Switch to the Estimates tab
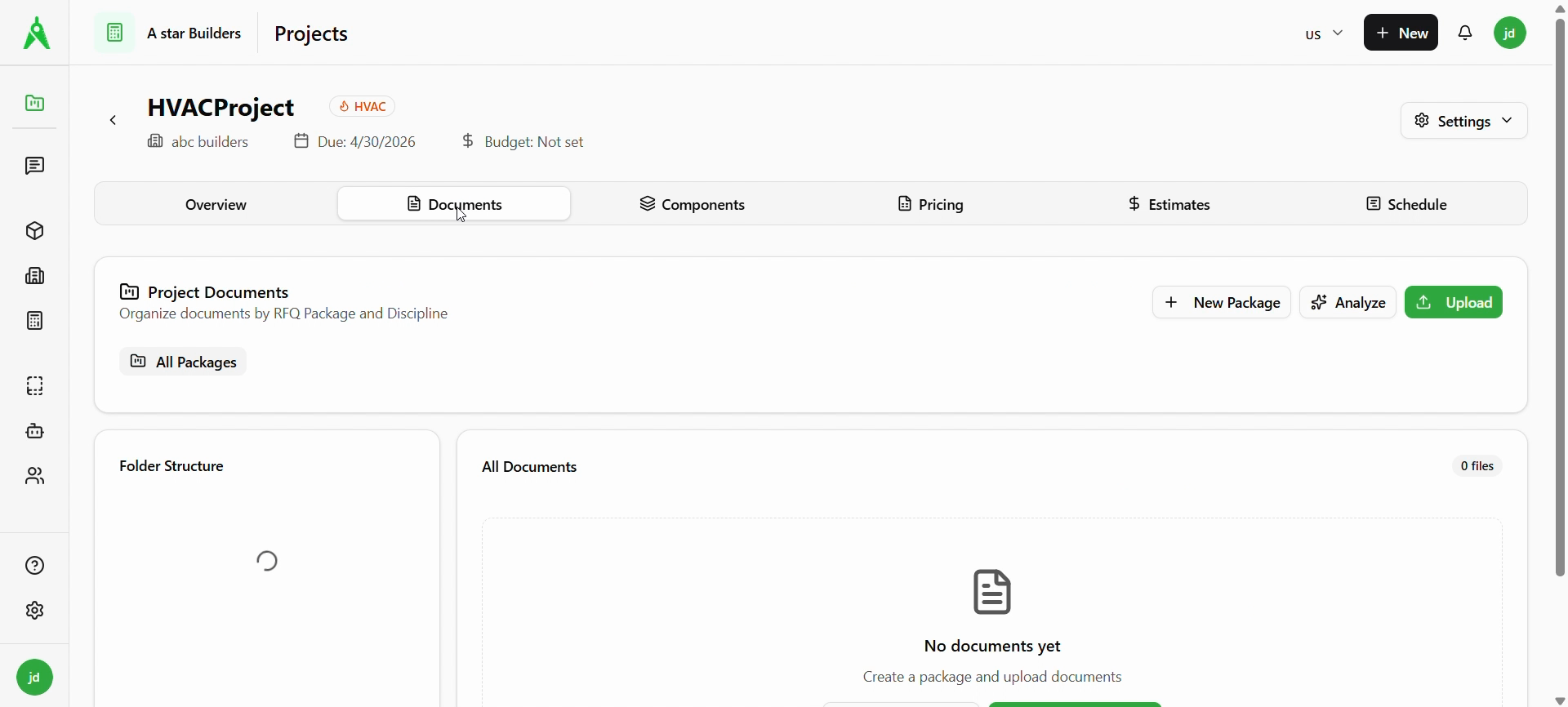The height and width of the screenshot is (707, 1568). pos(1169,204)
